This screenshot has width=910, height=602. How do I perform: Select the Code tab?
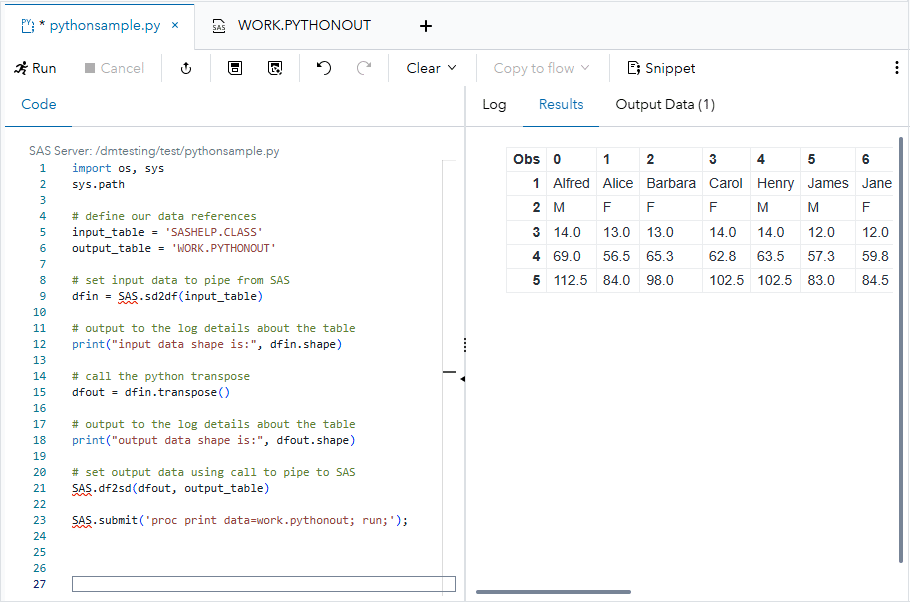coord(39,105)
